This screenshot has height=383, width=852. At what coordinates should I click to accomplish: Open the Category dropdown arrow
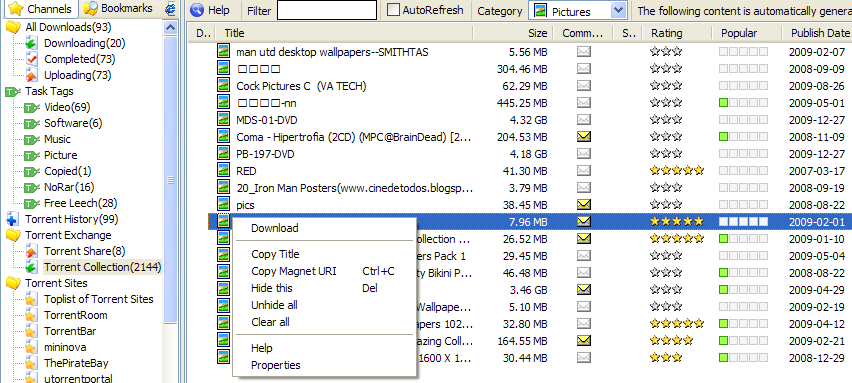618,10
